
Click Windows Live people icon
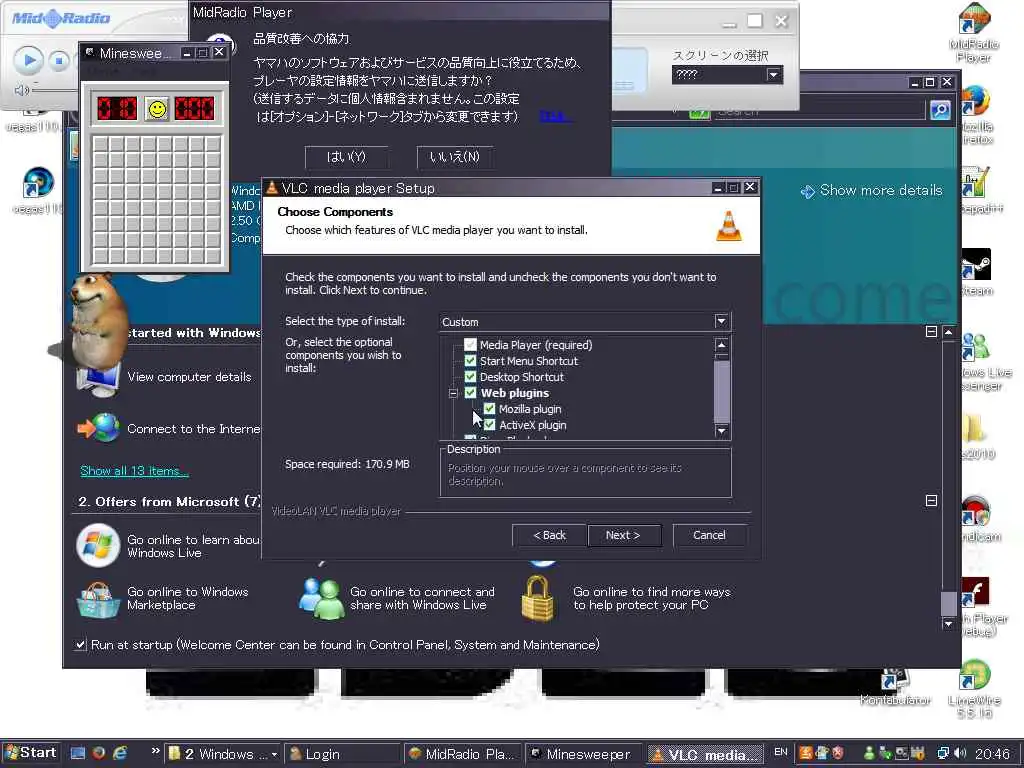point(321,599)
